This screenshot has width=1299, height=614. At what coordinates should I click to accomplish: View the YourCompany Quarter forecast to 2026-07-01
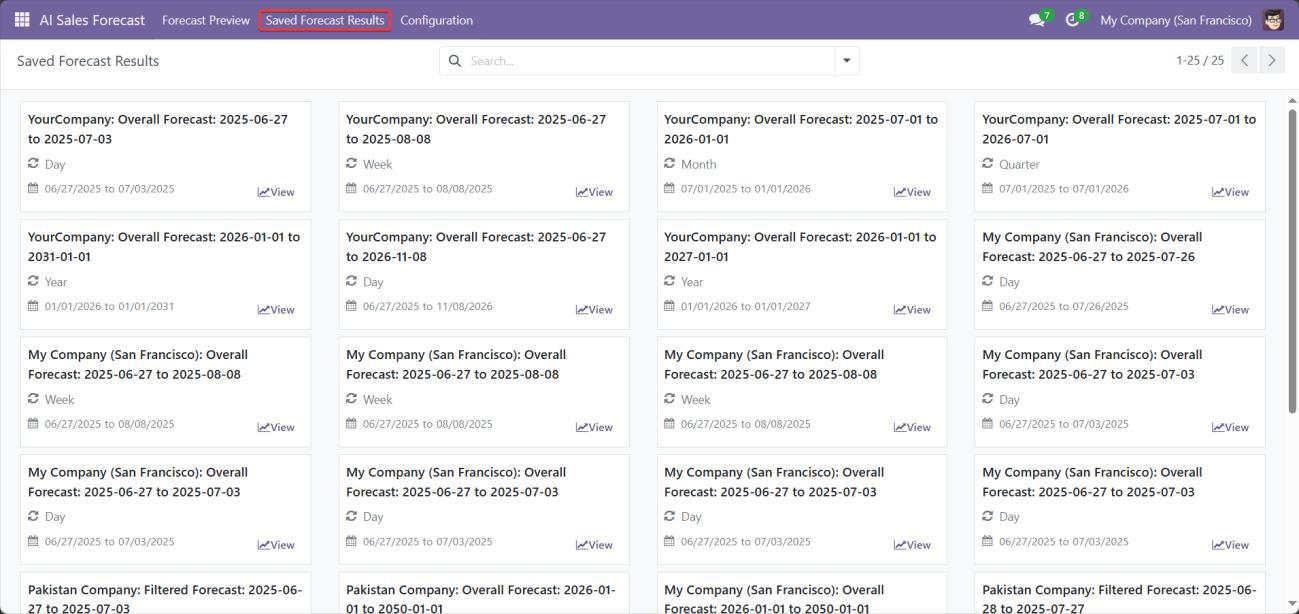(1230, 192)
